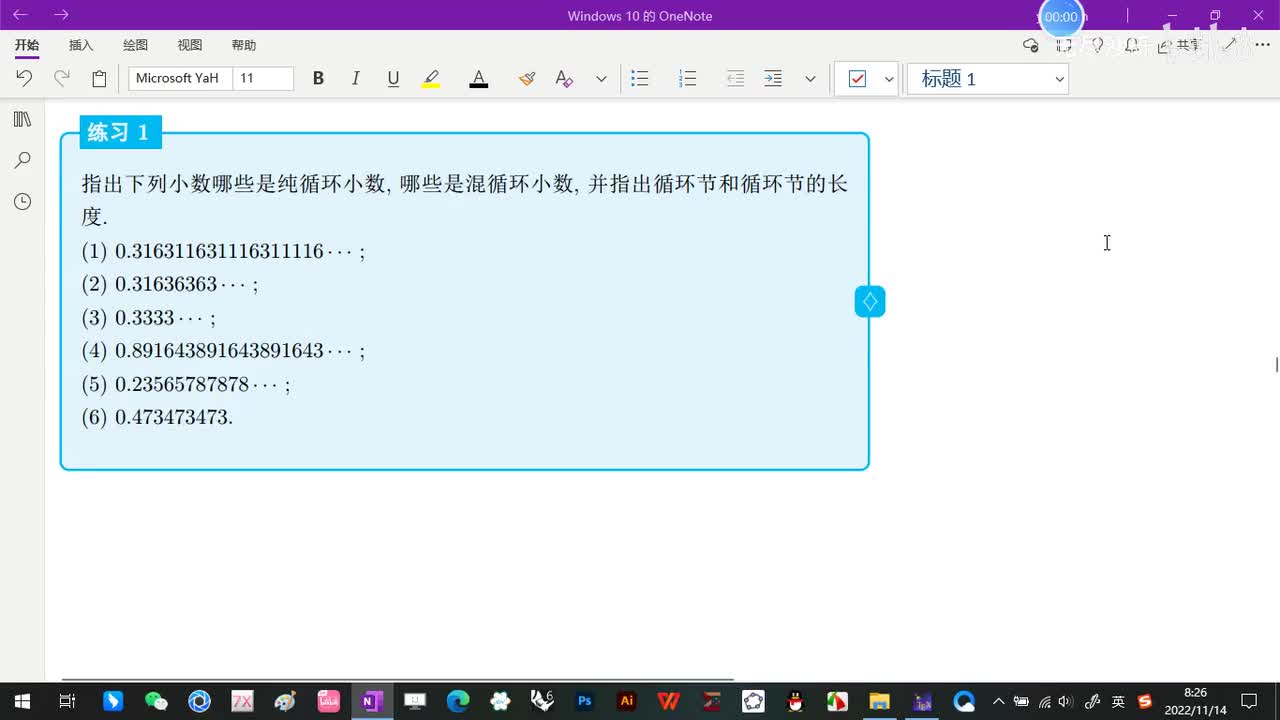Open the search pane
This screenshot has height=720, width=1280.
[22, 160]
